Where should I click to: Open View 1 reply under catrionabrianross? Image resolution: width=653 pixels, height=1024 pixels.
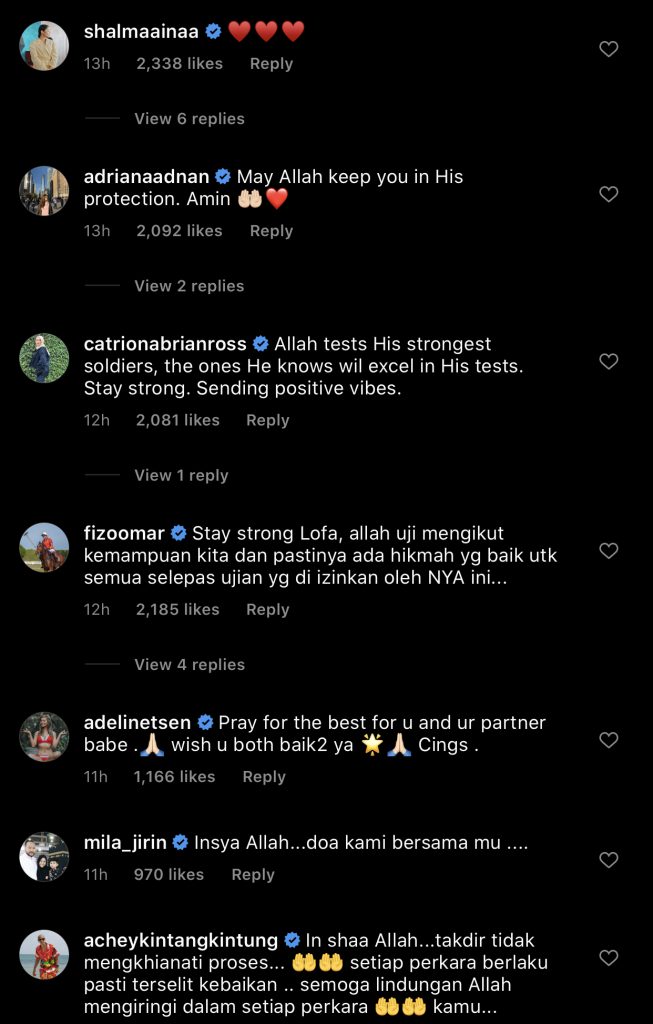[181, 475]
